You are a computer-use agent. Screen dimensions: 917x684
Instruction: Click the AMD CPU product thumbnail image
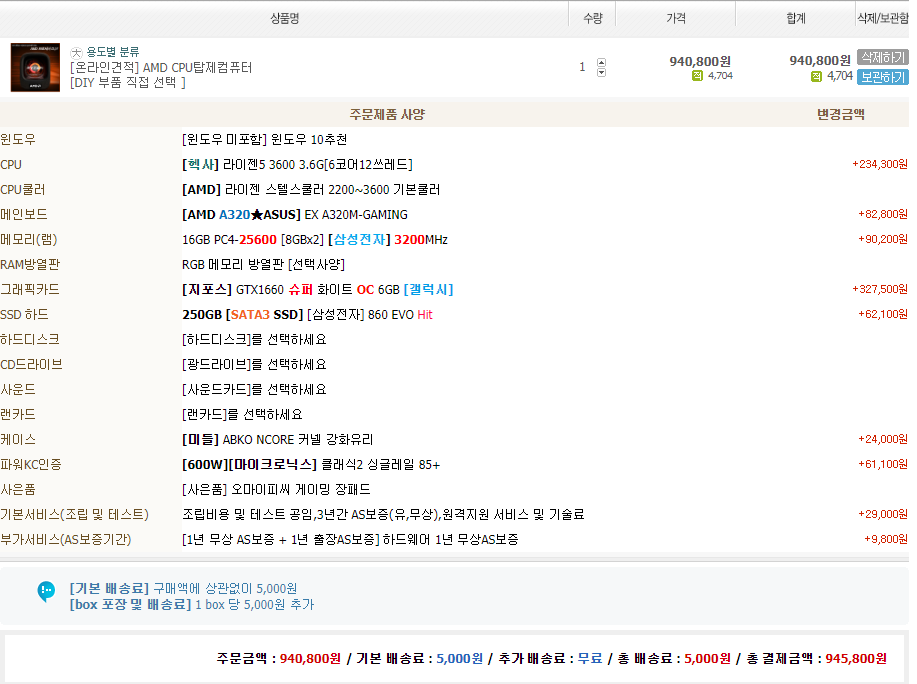(x=35, y=67)
